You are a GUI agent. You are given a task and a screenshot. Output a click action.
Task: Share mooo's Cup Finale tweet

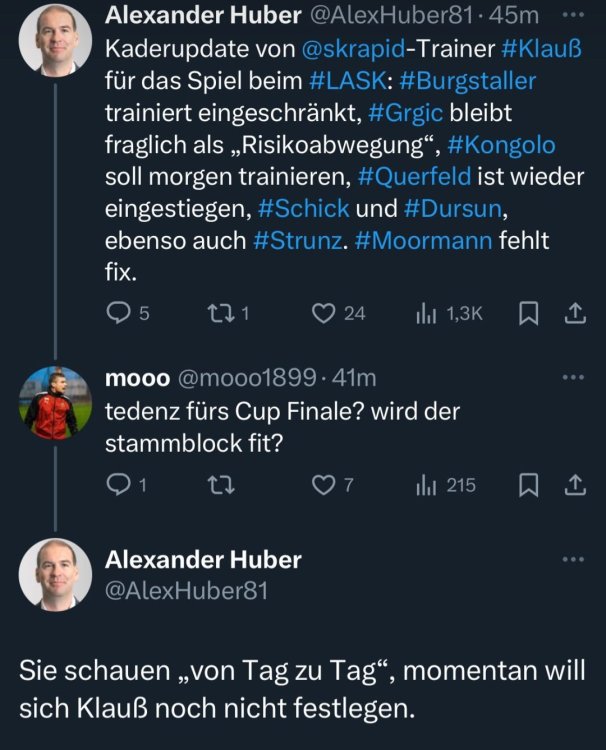[x=575, y=485]
